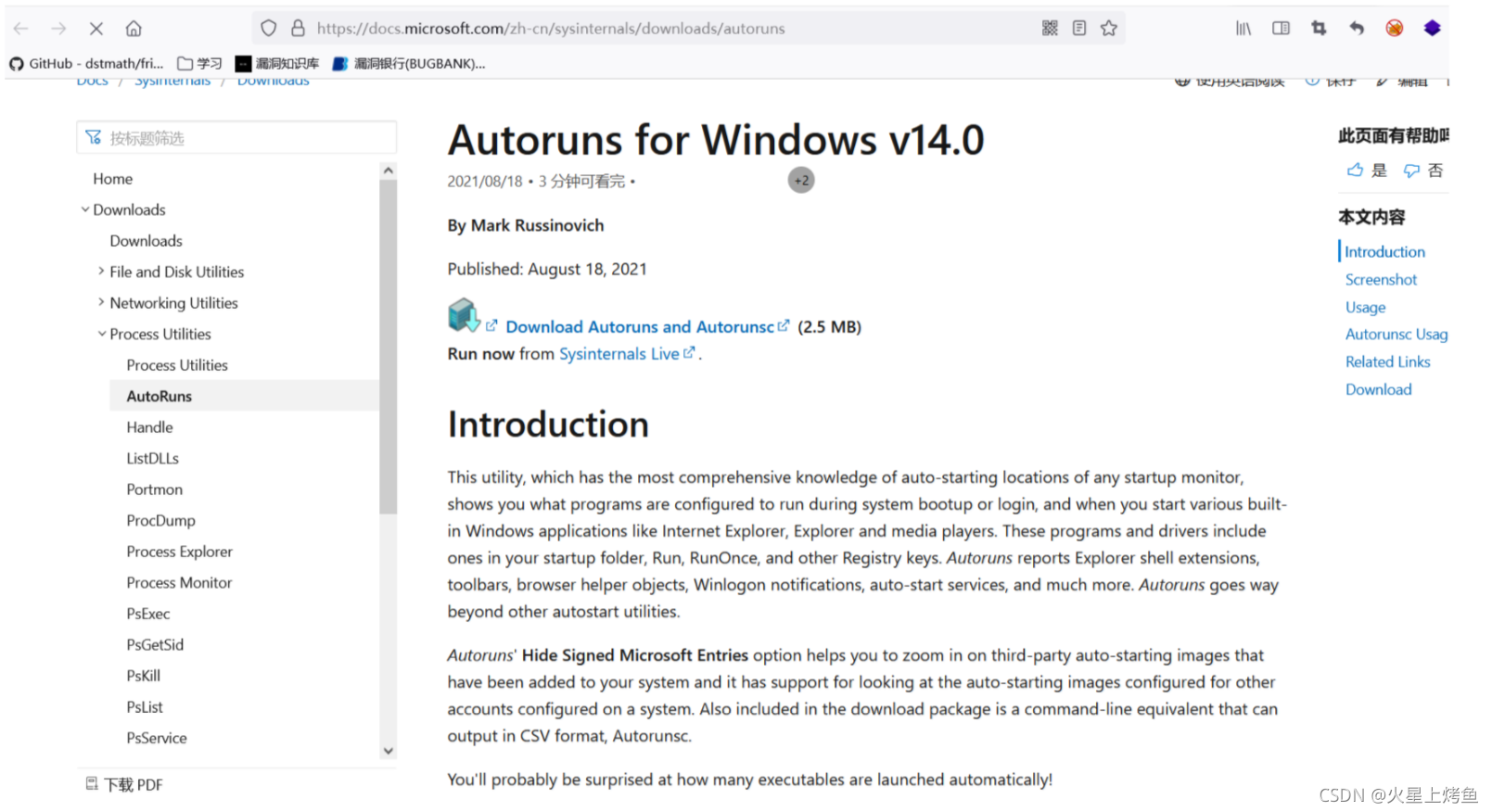Viewport: 1492px width, 812px height.
Task: Toggle reader view icon
Action: pyautogui.click(x=1079, y=29)
